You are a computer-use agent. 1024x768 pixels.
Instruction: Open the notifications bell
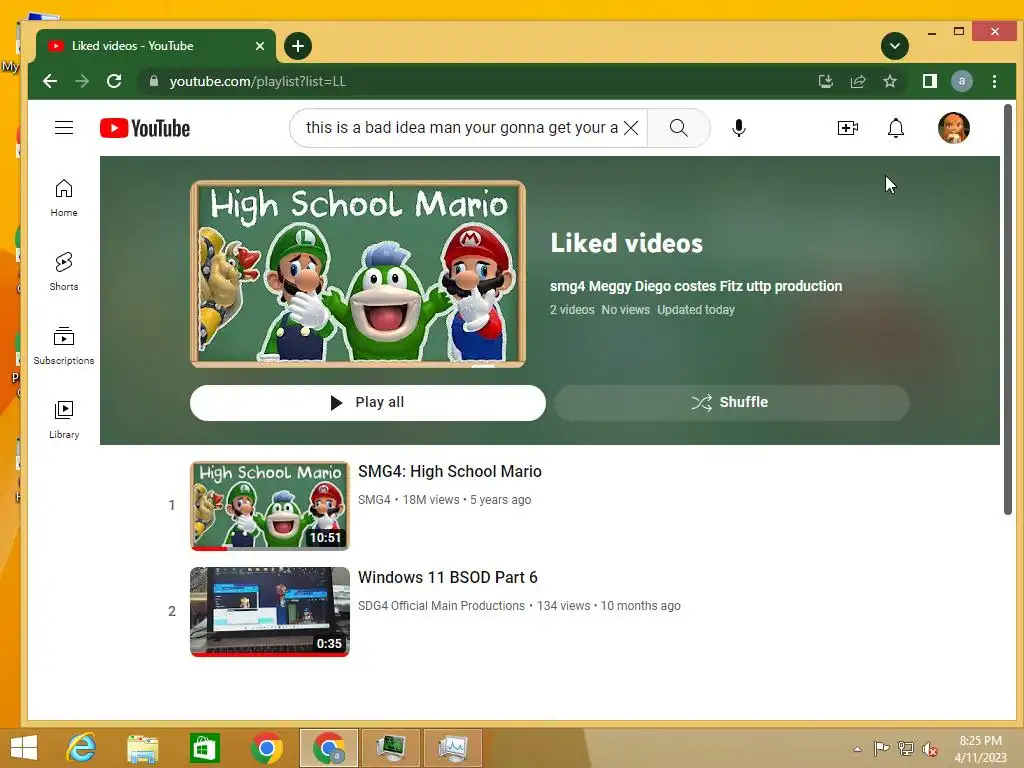pos(896,128)
